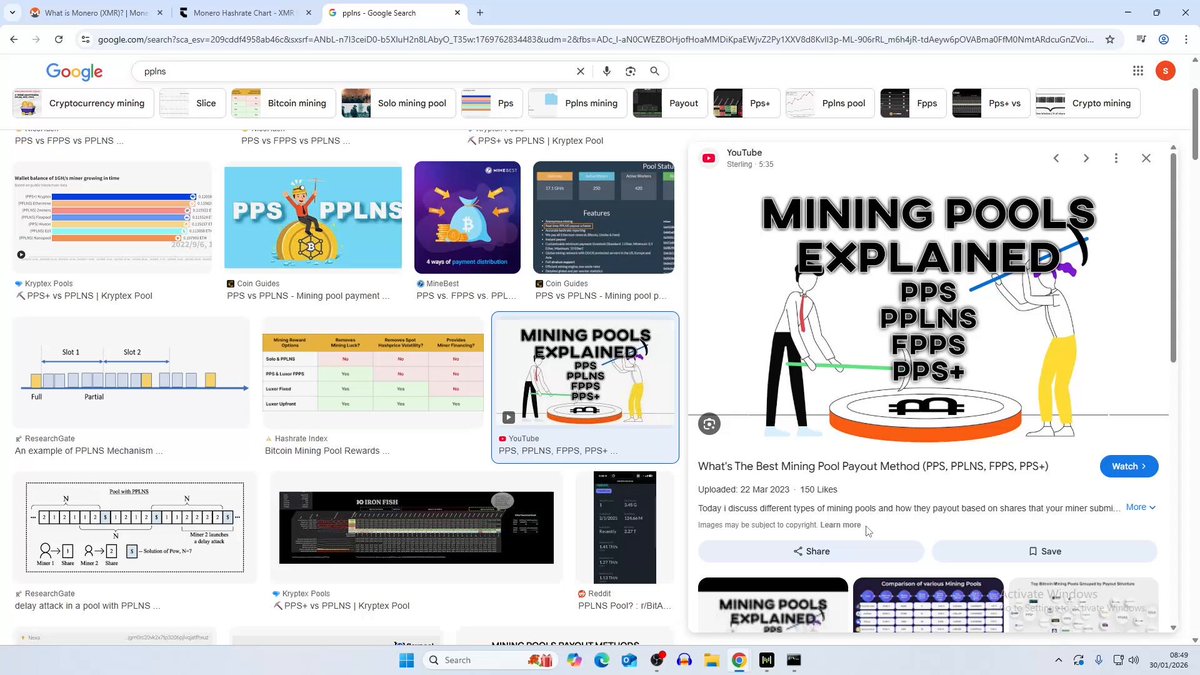Close the image preview panel
Viewport: 1200px width, 675px height.
click(x=1146, y=158)
